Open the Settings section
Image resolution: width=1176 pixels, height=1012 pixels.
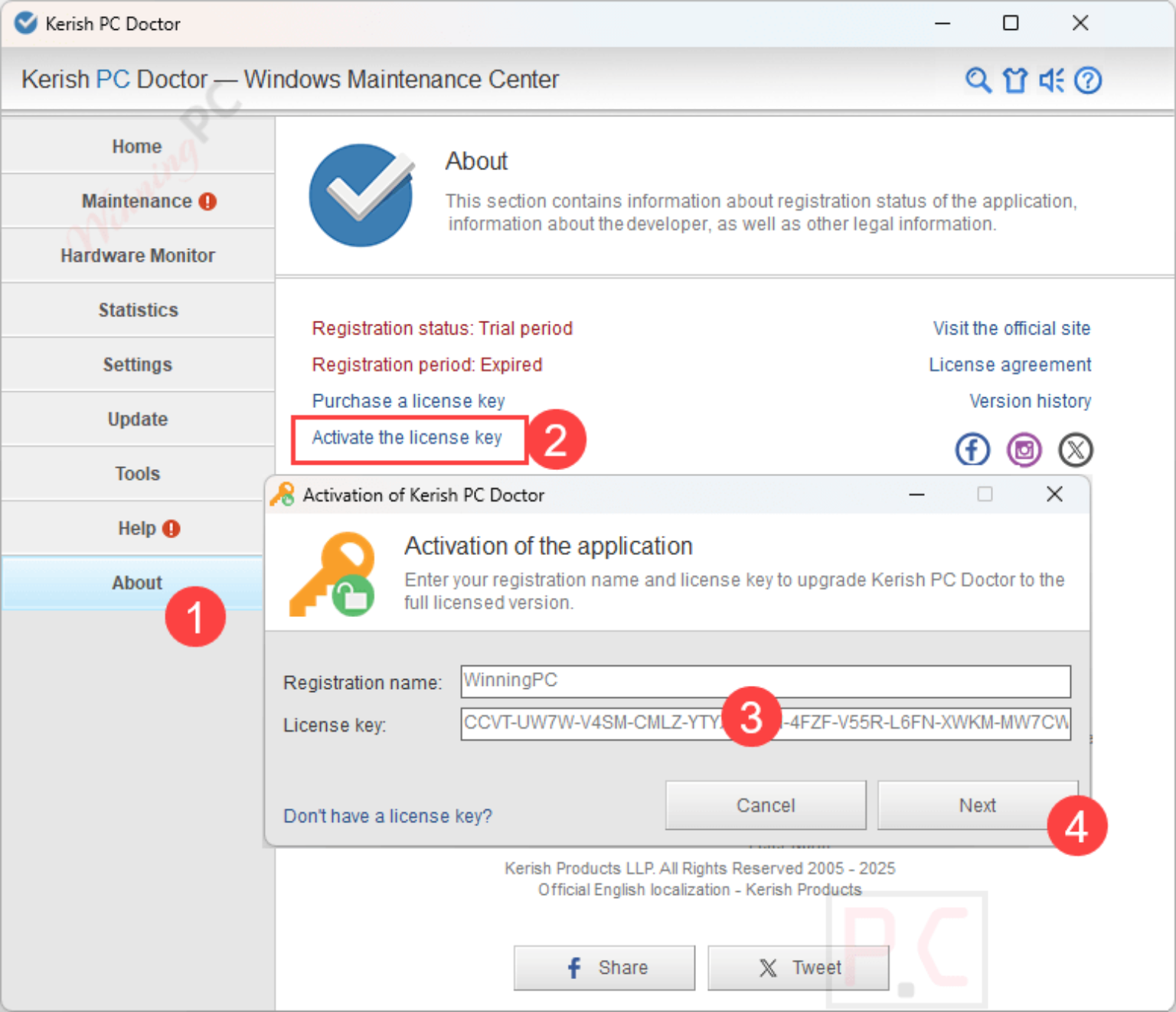137,364
